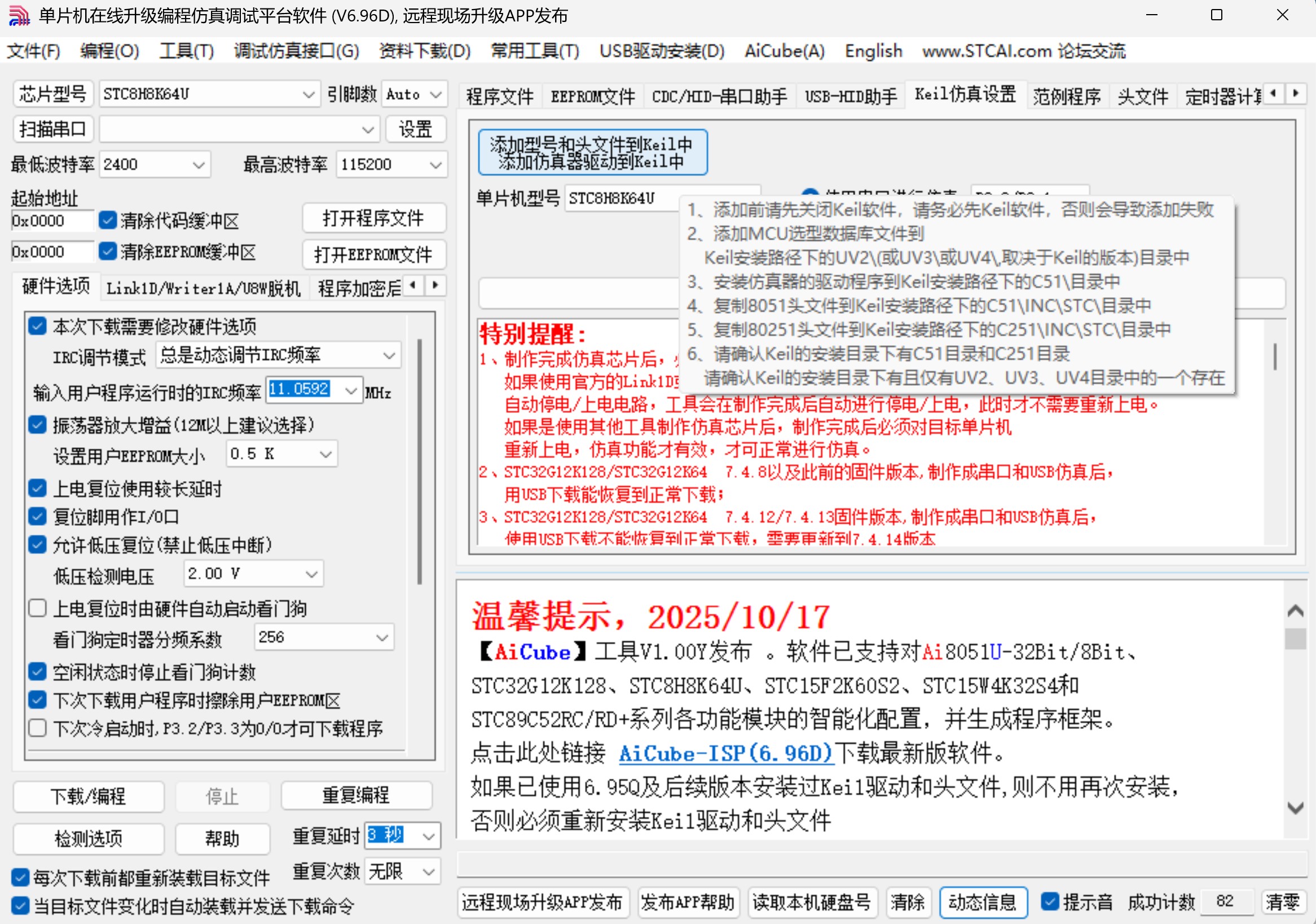Toggle the 提示音 checkbox at bottom right
Screen dimensions: 1316x924
[x=1051, y=901]
